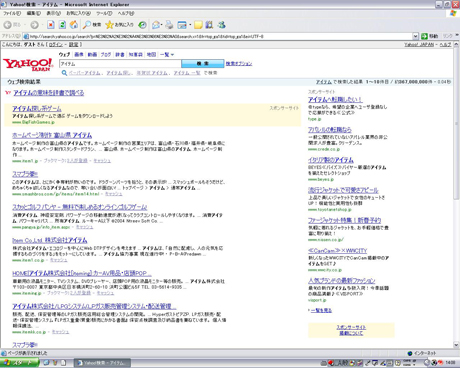Click the 一覧を見る link under sponsors

(x=321, y=310)
